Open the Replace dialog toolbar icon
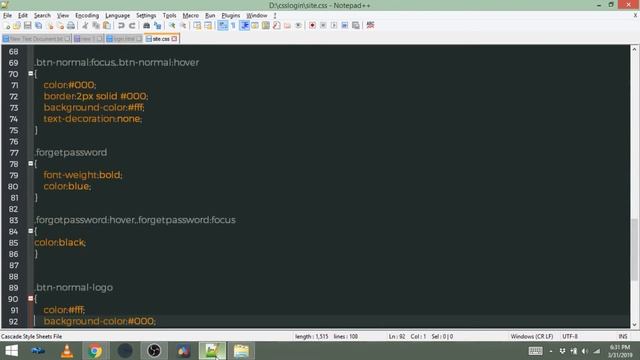The height and width of the screenshot is (360, 640). 157,26
